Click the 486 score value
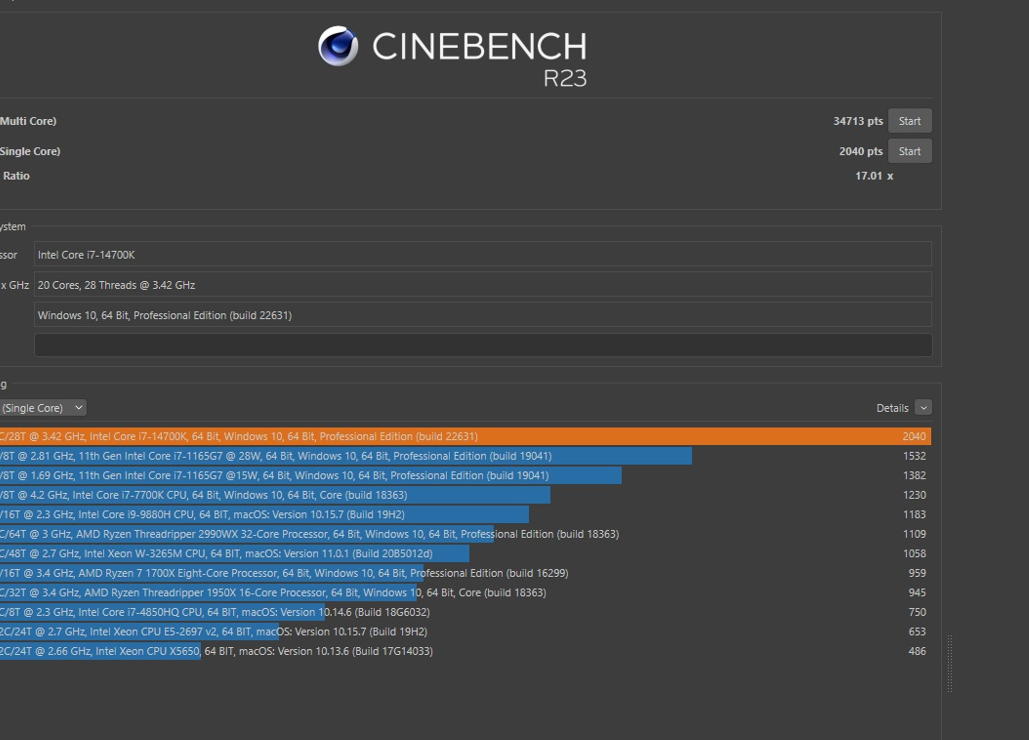Viewport: 1029px width, 740px height. pos(917,651)
